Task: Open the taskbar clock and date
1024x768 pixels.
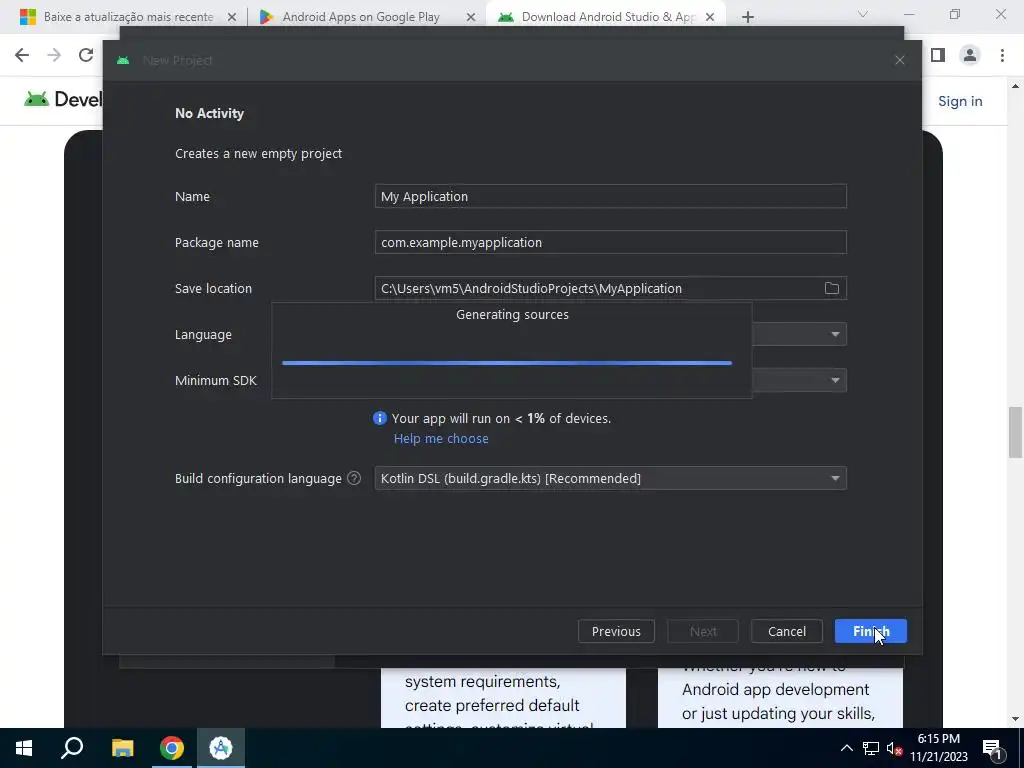Action: pos(939,748)
